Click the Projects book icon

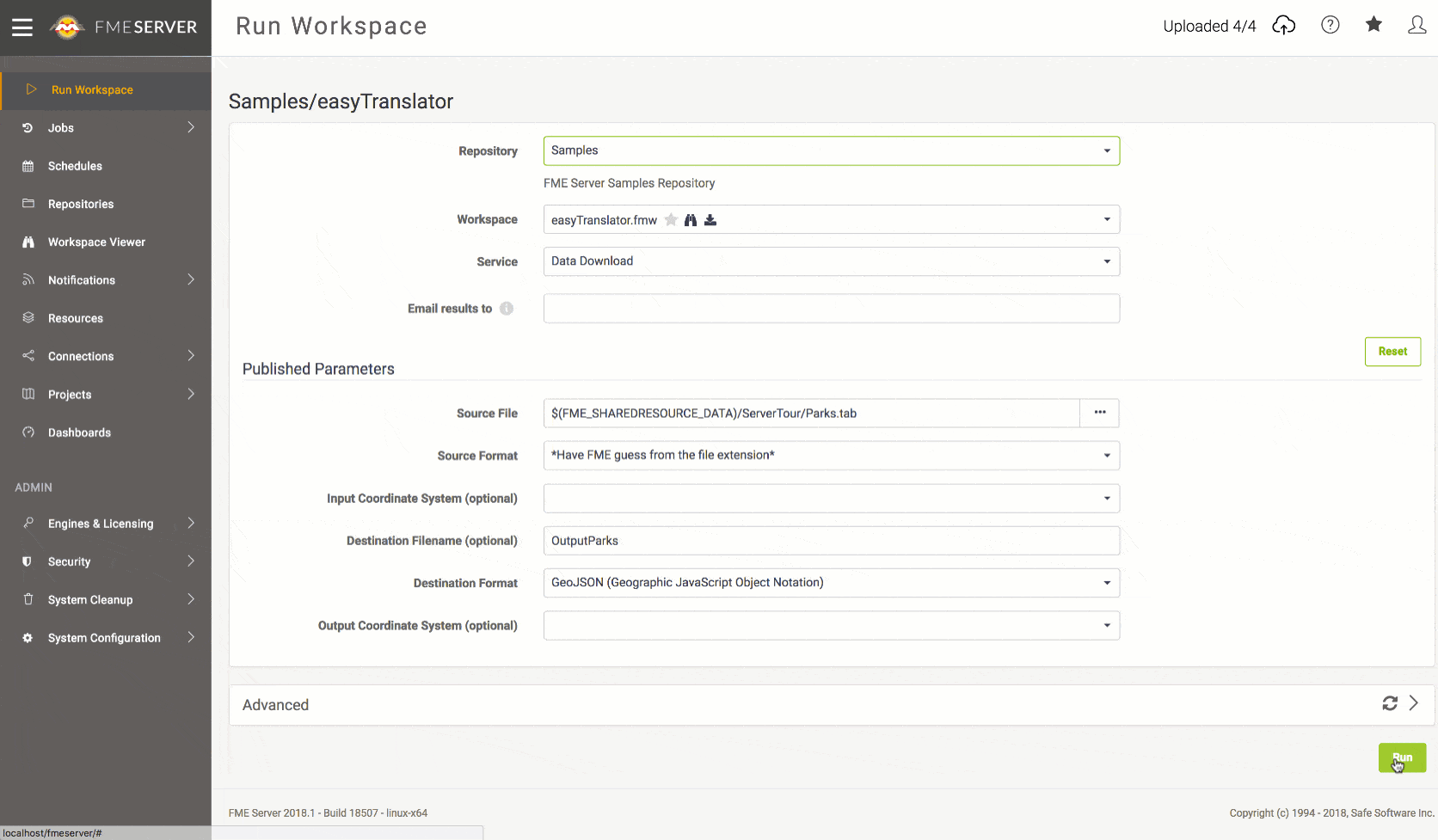click(28, 394)
